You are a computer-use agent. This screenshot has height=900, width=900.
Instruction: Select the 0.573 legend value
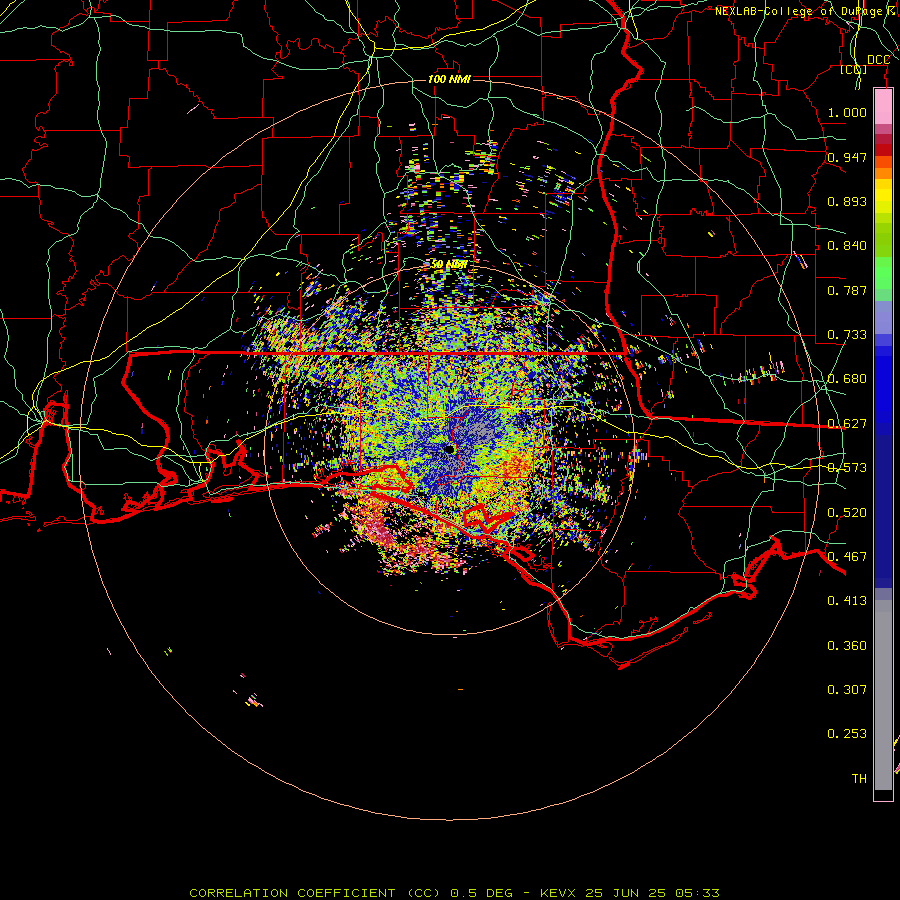(847, 468)
